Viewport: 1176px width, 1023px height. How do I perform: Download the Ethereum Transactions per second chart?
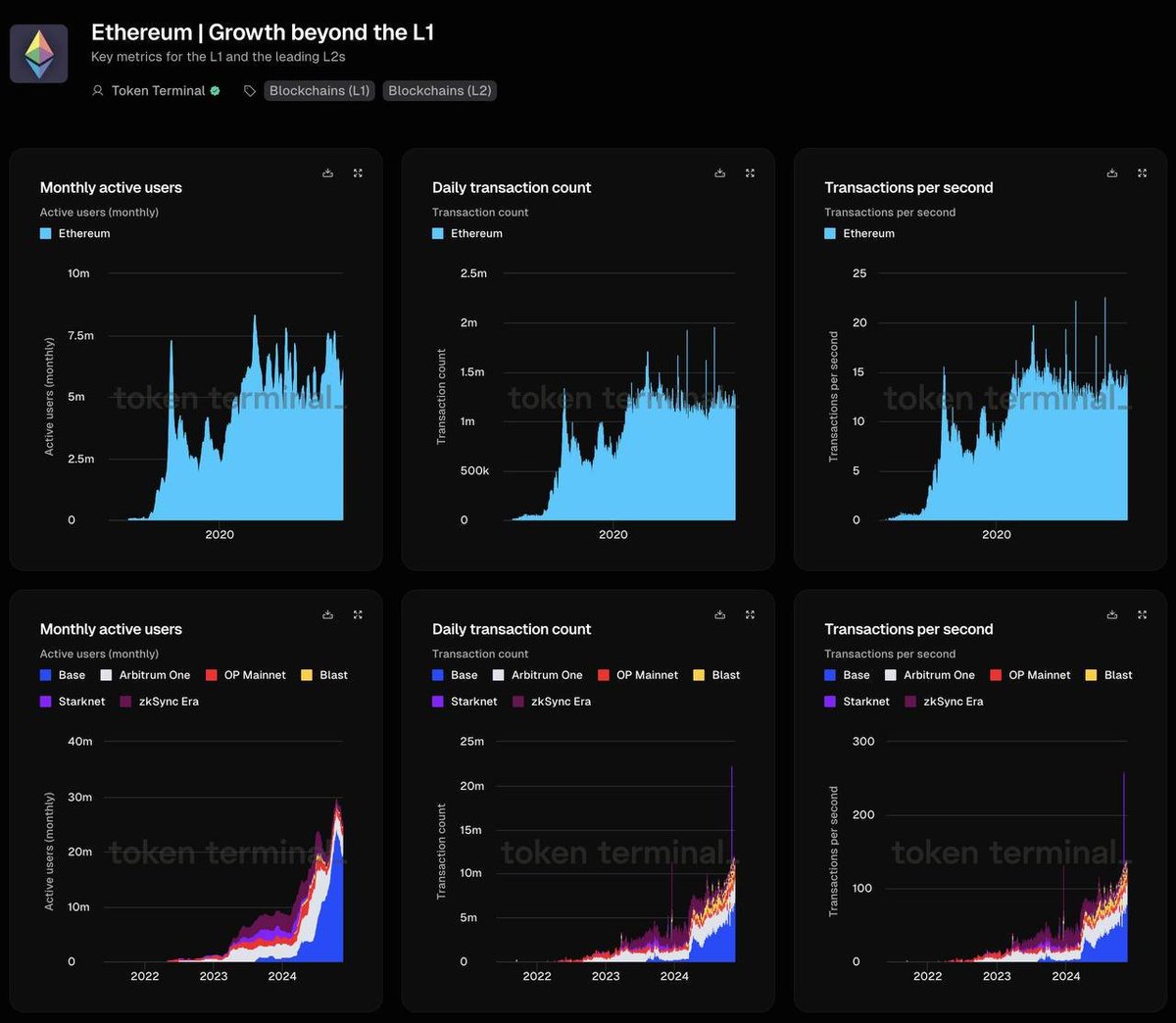1111,173
